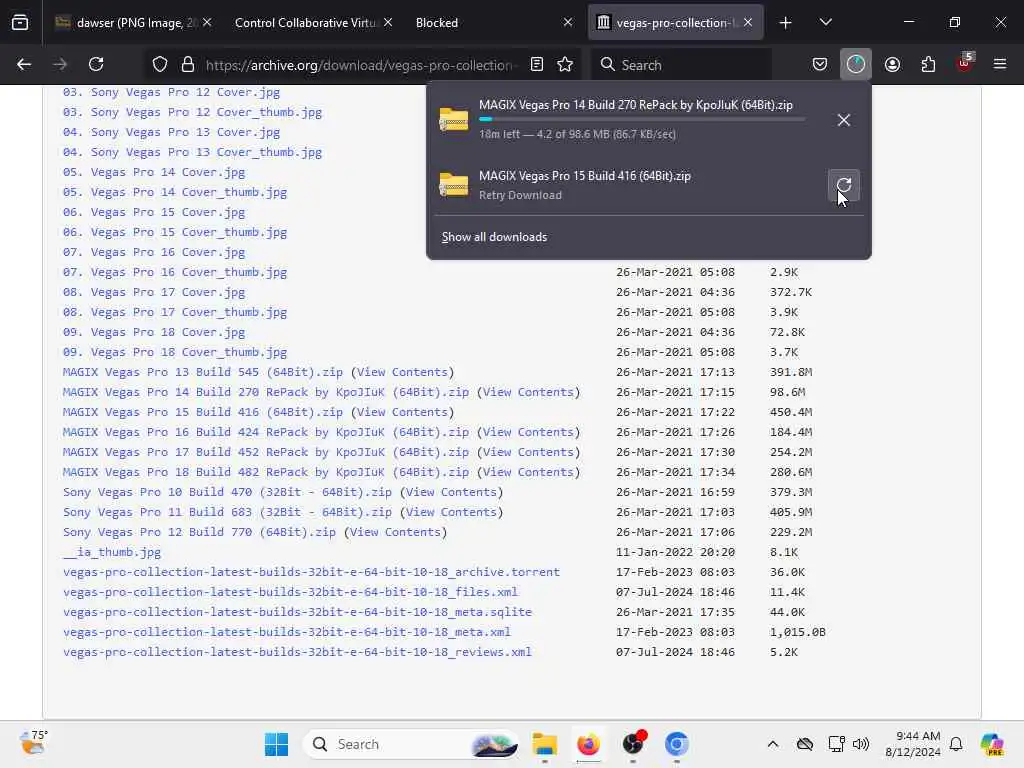Viewport: 1024px width, 768px height.
Task: Click the padlock site information icon
Action: pos(188,65)
